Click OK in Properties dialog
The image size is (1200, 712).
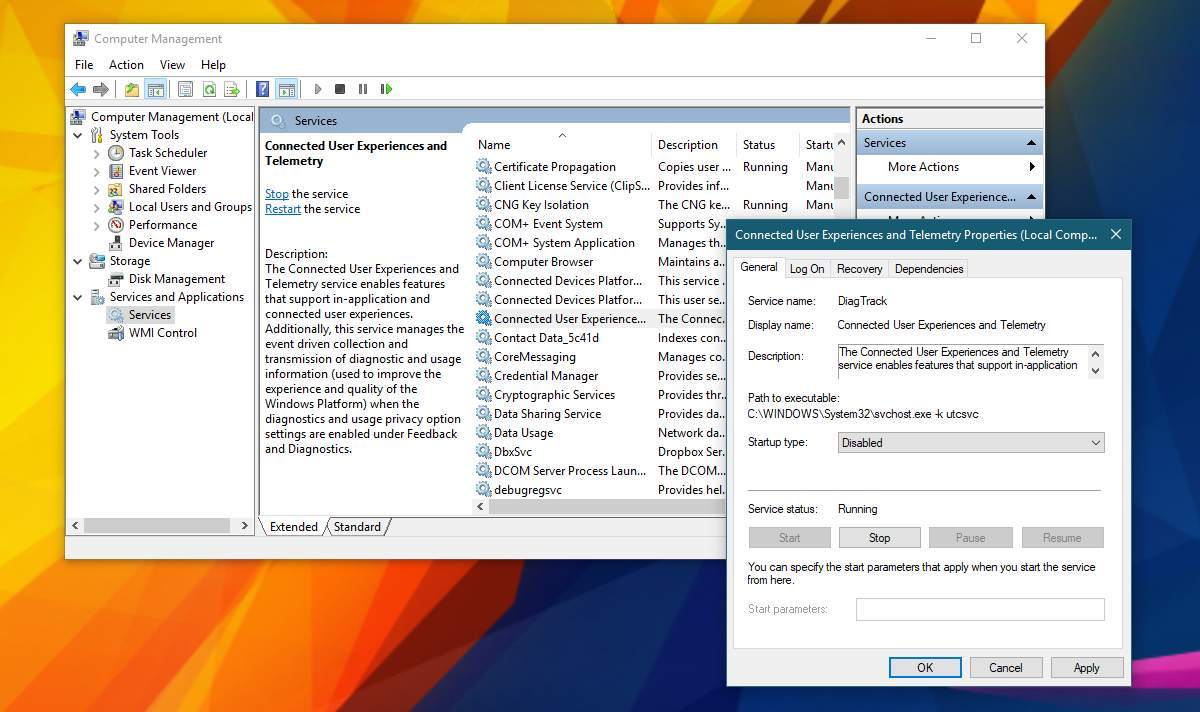pos(925,668)
